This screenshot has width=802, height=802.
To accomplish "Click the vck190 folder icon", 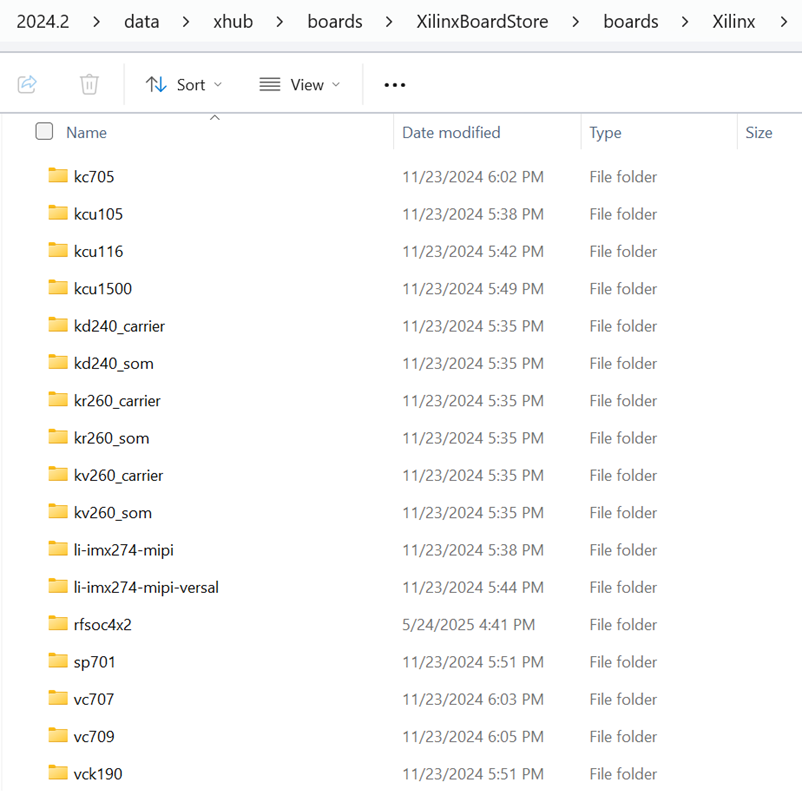I will 58,773.
